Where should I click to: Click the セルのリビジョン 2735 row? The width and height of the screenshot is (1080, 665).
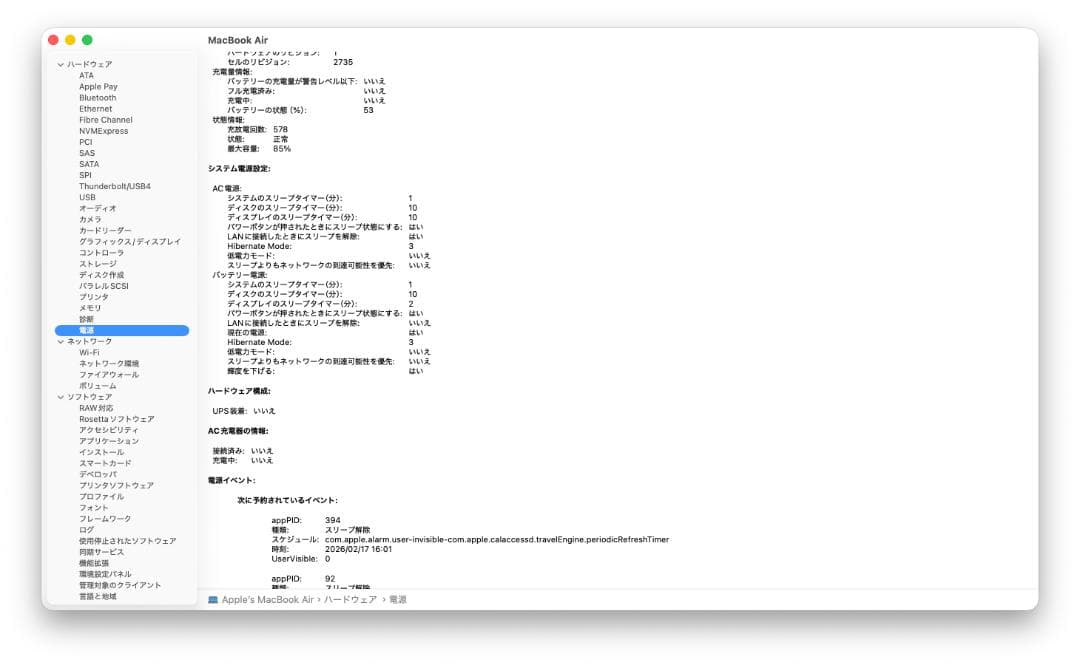tap(290, 62)
